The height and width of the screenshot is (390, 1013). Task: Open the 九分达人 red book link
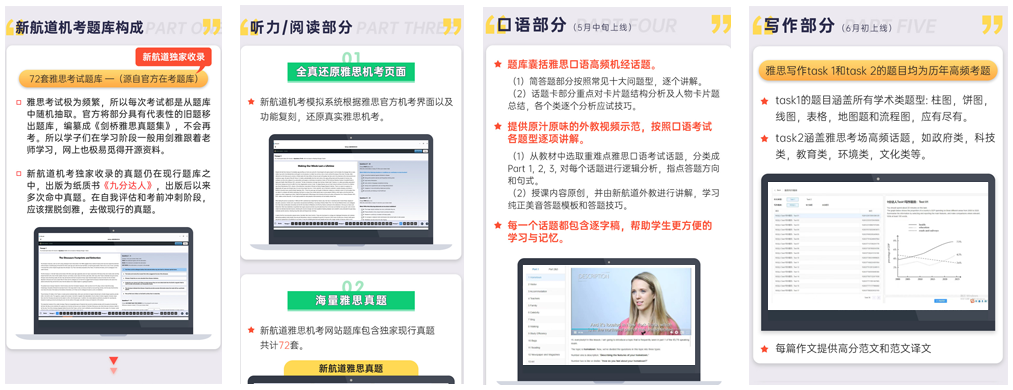120,185
